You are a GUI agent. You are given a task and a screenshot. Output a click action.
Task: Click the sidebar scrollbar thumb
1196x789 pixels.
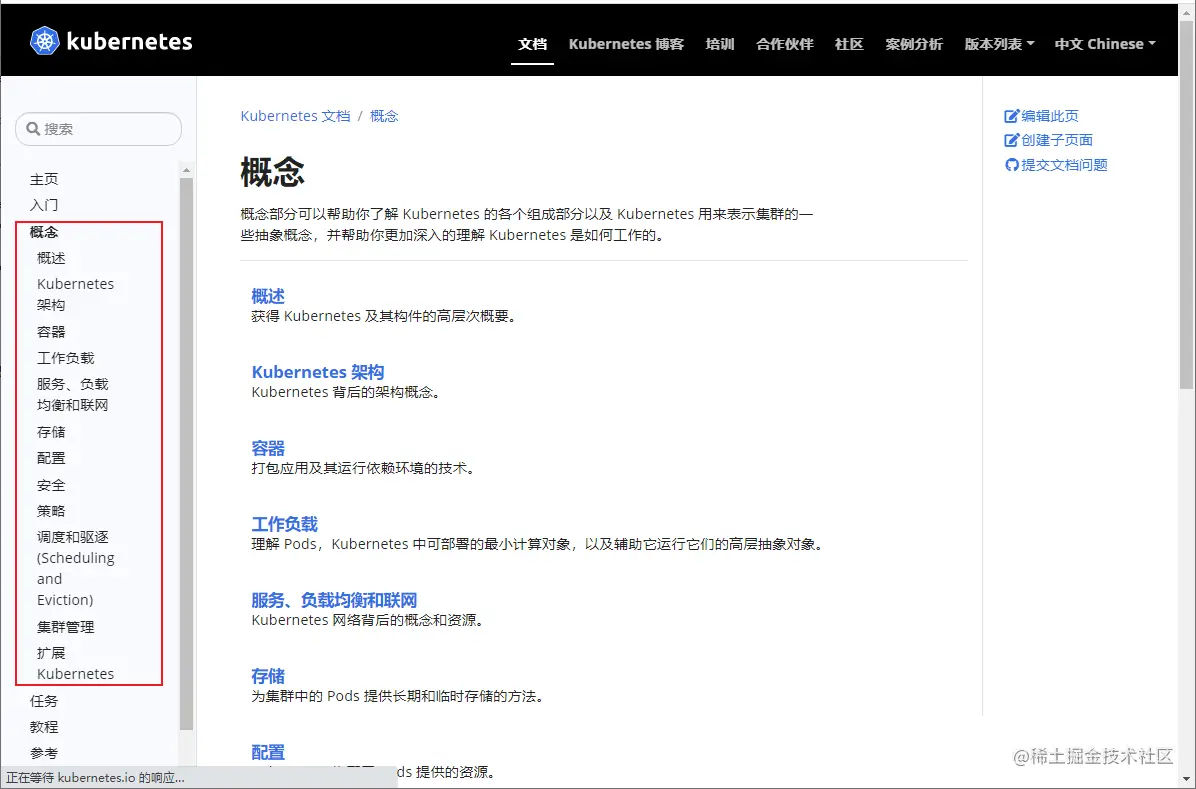pos(186,454)
